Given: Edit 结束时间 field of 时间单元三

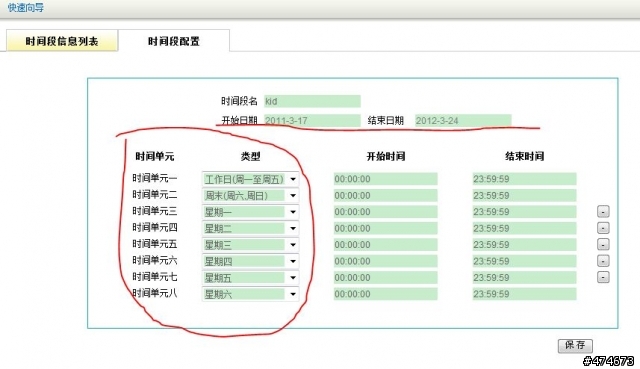Looking at the screenshot, I should [x=524, y=212].
